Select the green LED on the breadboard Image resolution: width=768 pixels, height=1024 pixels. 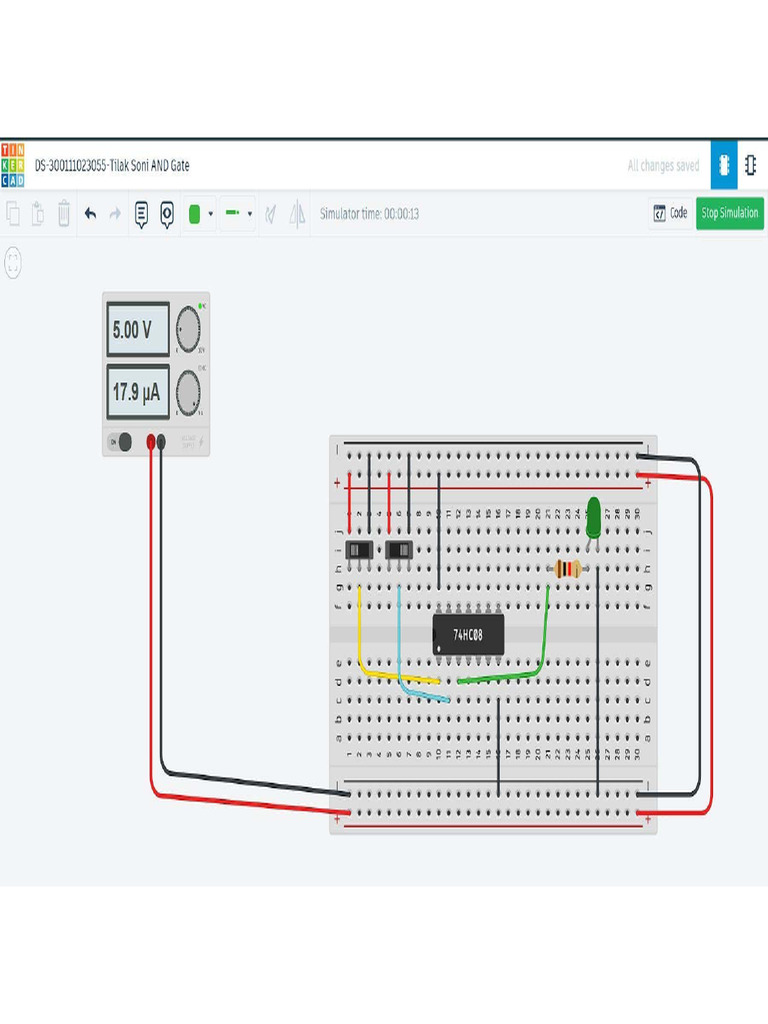pos(593,516)
